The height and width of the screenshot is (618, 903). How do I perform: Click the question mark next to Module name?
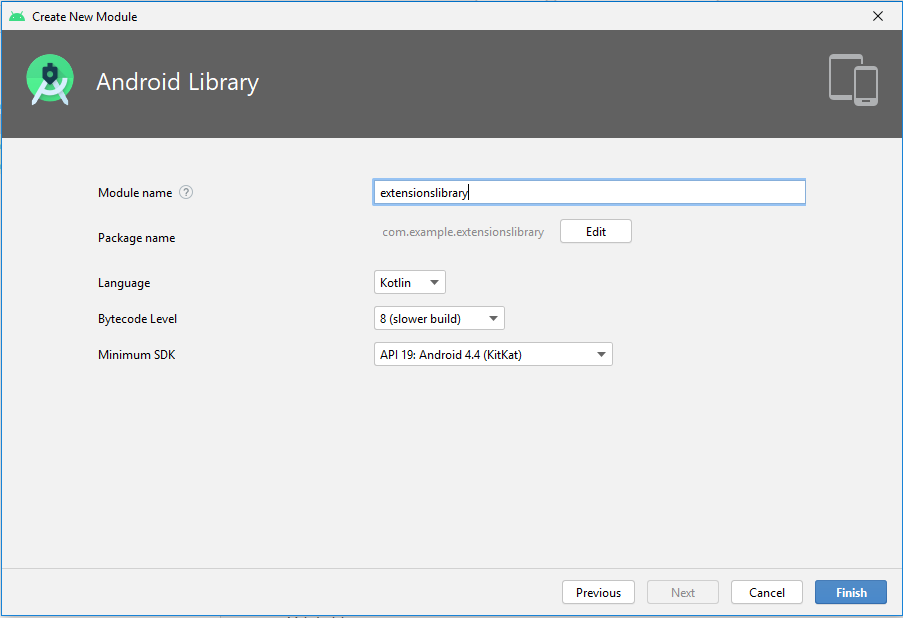186,192
